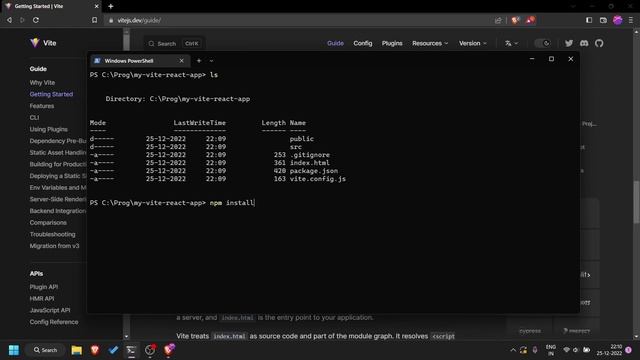Bookmark this page with the bookmark icon
The width and height of the screenshot is (640, 360).
click(94, 20)
